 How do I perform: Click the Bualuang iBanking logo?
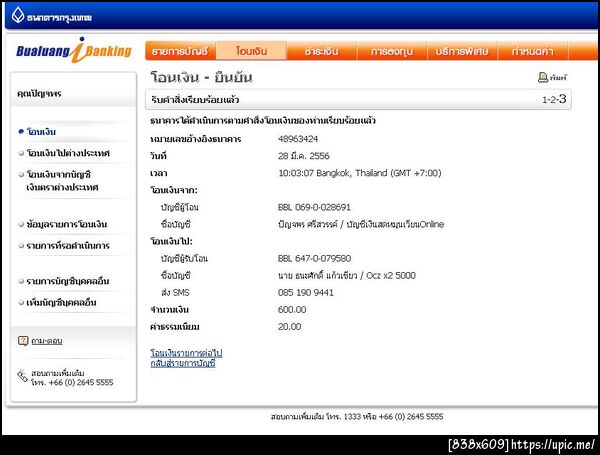point(74,51)
